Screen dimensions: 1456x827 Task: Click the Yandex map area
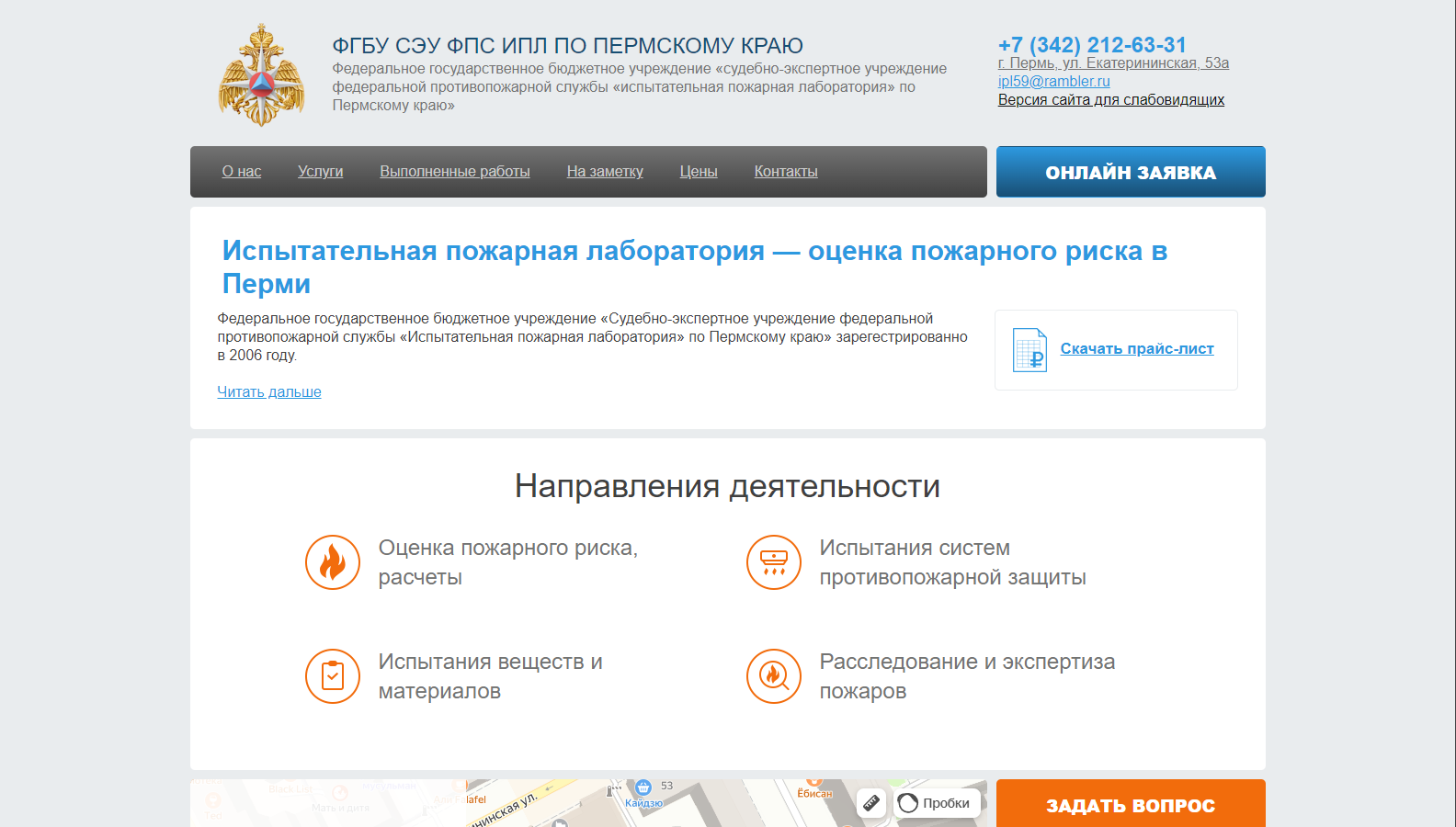pyautogui.click(x=588, y=803)
